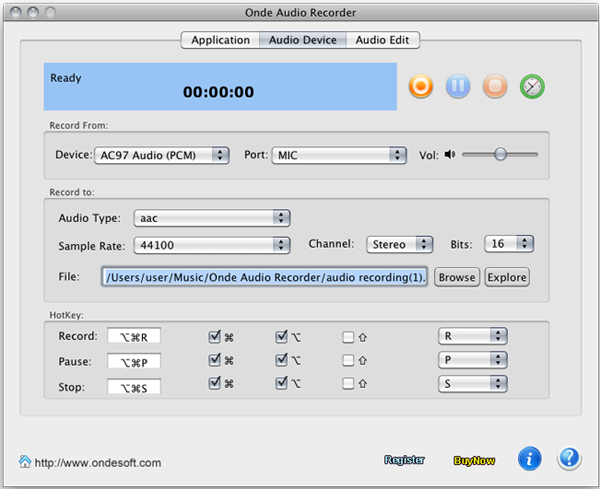The width and height of the screenshot is (600, 489).
Task: Click the orange stop button
Action: [494, 87]
